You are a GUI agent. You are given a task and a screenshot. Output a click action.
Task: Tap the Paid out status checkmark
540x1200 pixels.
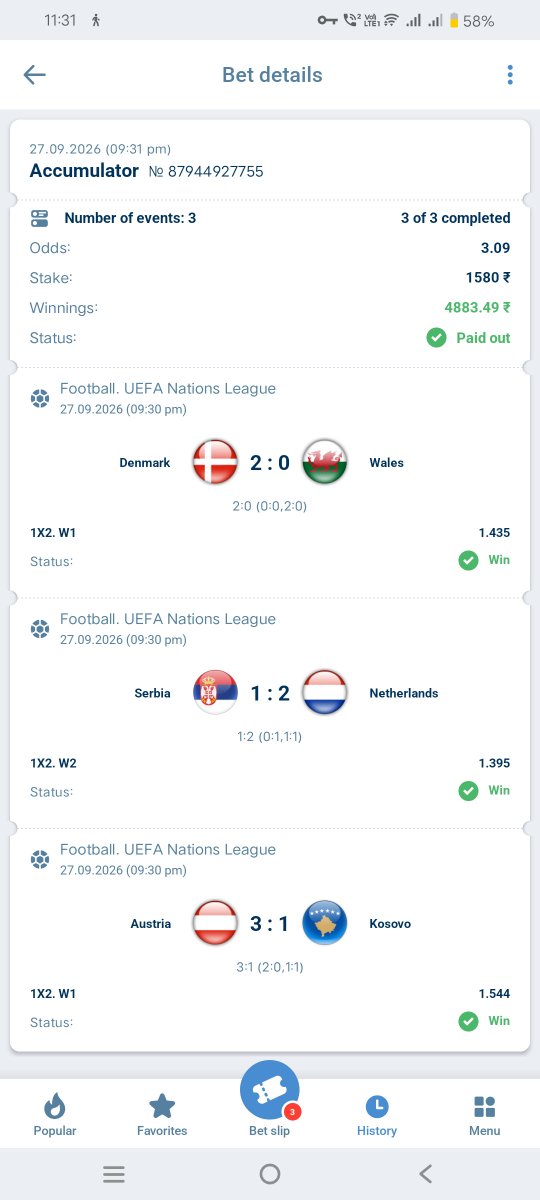tap(436, 338)
